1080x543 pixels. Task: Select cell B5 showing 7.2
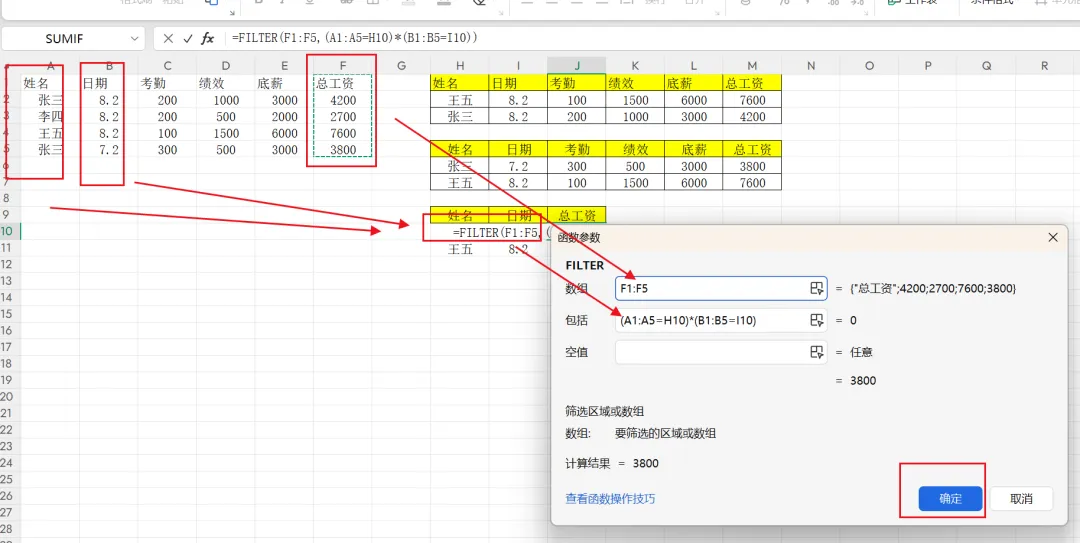coord(109,150)
